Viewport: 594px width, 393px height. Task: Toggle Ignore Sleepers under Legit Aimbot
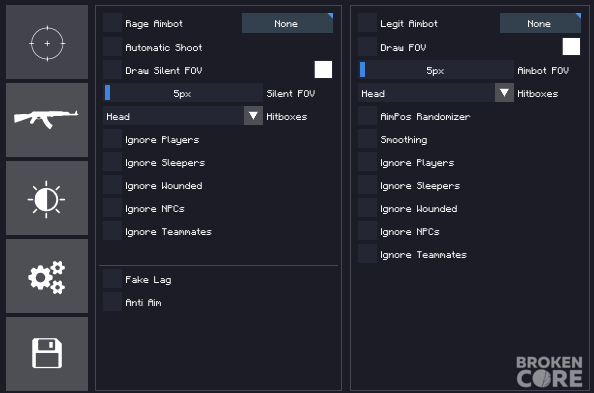coord(367,186)
